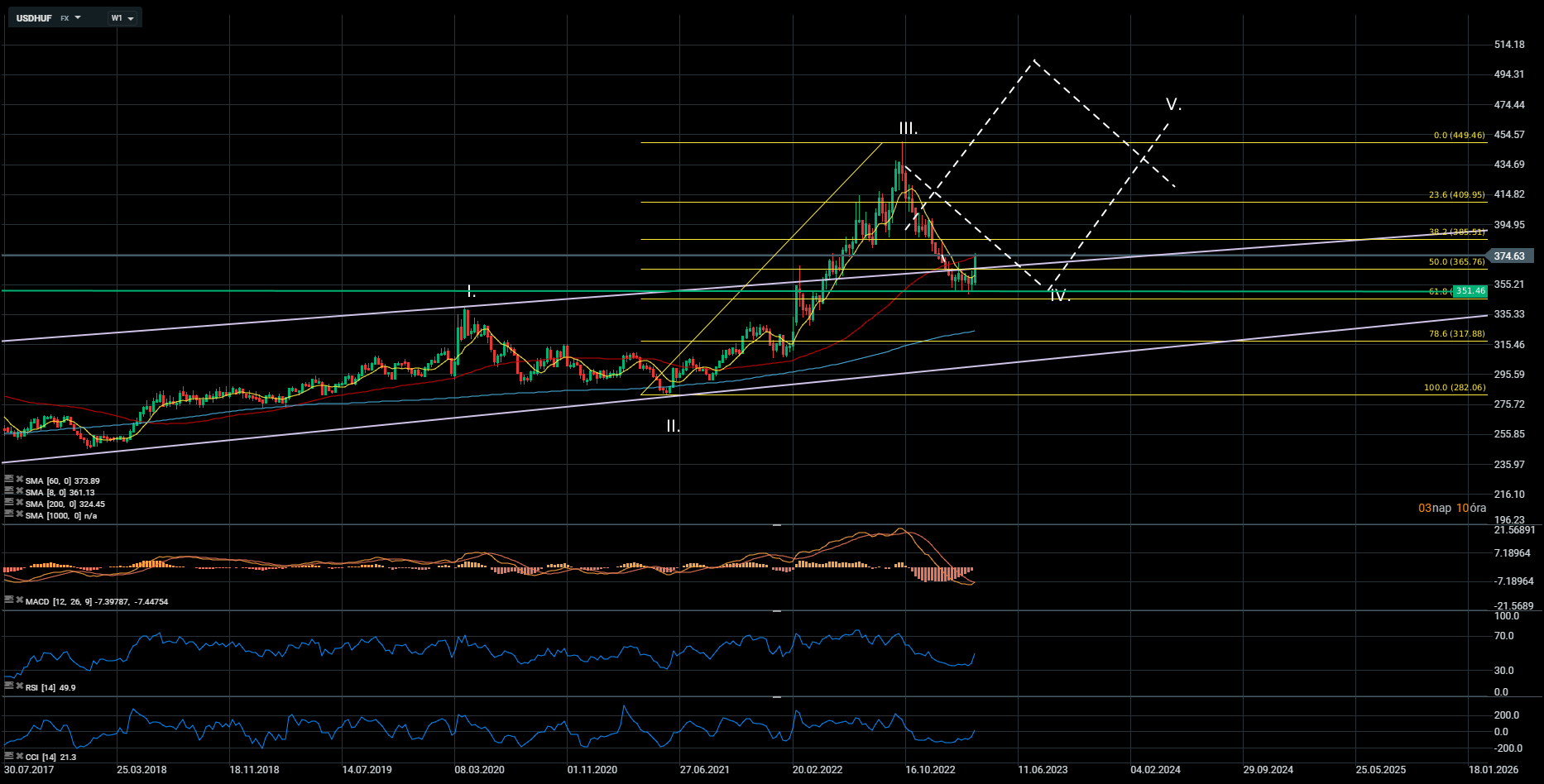Select the MACD [12, 26, 9] label
The image size is (1544, 784).
click(x=97, y=602)
